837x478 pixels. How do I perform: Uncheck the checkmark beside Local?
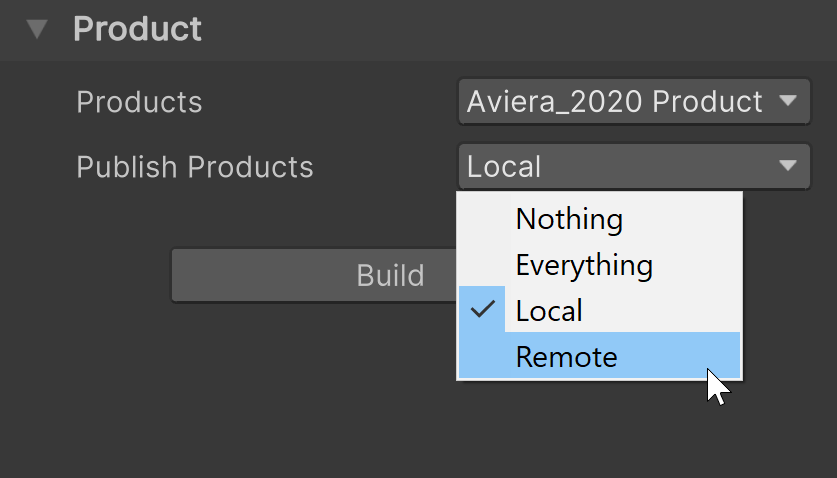[483, 310]
